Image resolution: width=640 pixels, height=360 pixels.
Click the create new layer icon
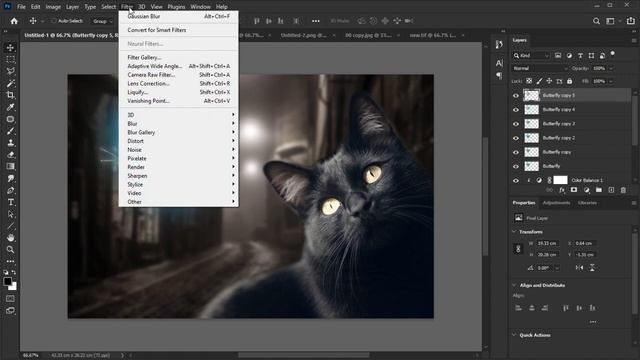pyautogui.click(x=611, y=190)
